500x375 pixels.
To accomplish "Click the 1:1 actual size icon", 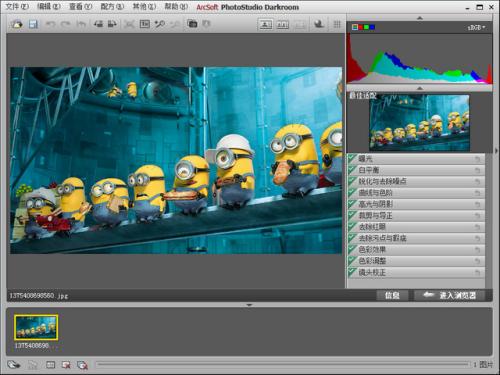I will [144, 24].
